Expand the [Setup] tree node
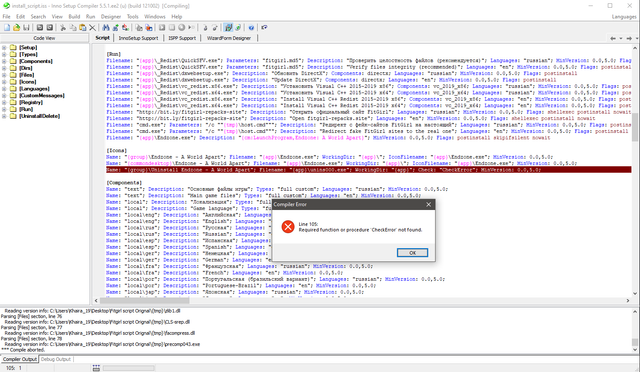 4,47
